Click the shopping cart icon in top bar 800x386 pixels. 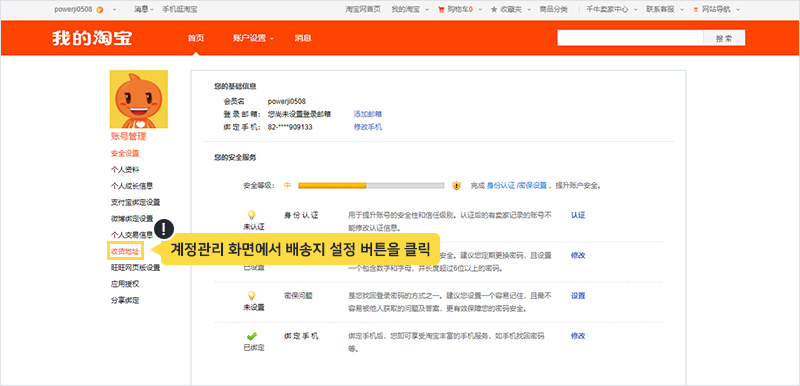(x=441, y=9)
